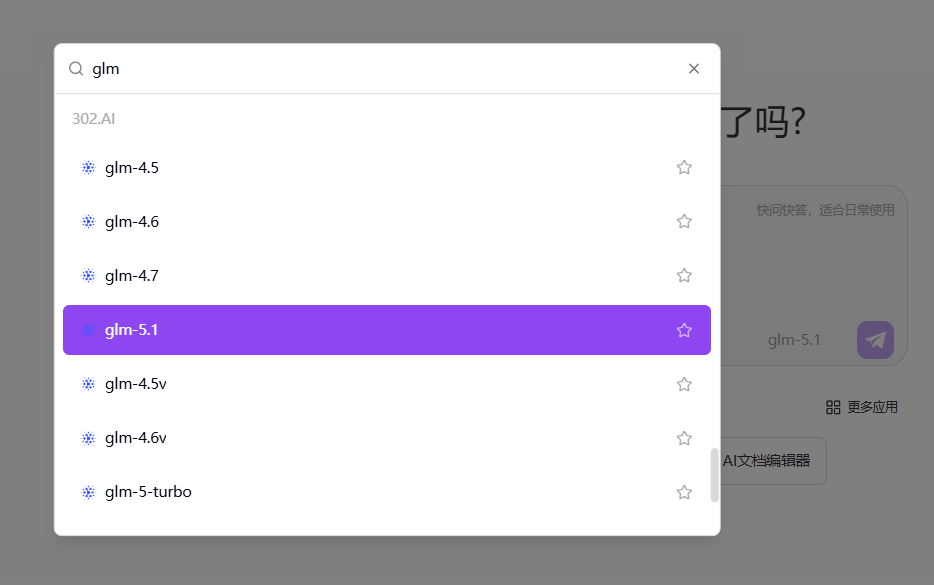The height and width of the screenshot is (585, 934).
Task: Select glm-5-turbo model
Action: click(x=148, y=492)
